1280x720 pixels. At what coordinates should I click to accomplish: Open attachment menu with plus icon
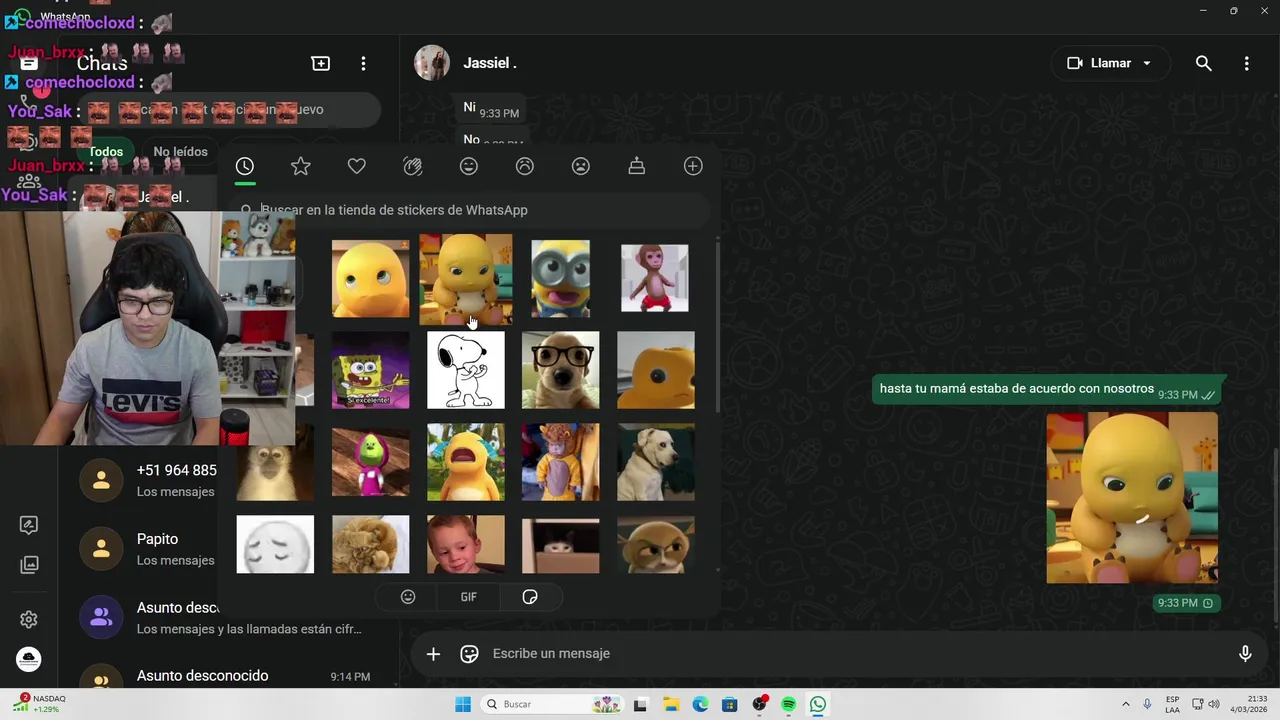(x=433, y=654)
